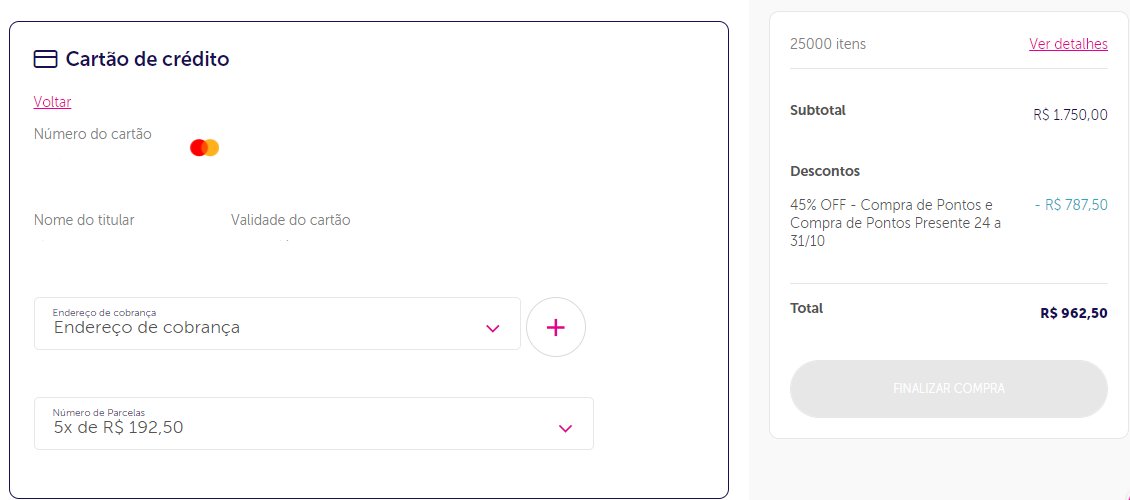The image size is (1130, 500).
Task: Add a new billing address with plus button
Action: click(x=556, y=327)
